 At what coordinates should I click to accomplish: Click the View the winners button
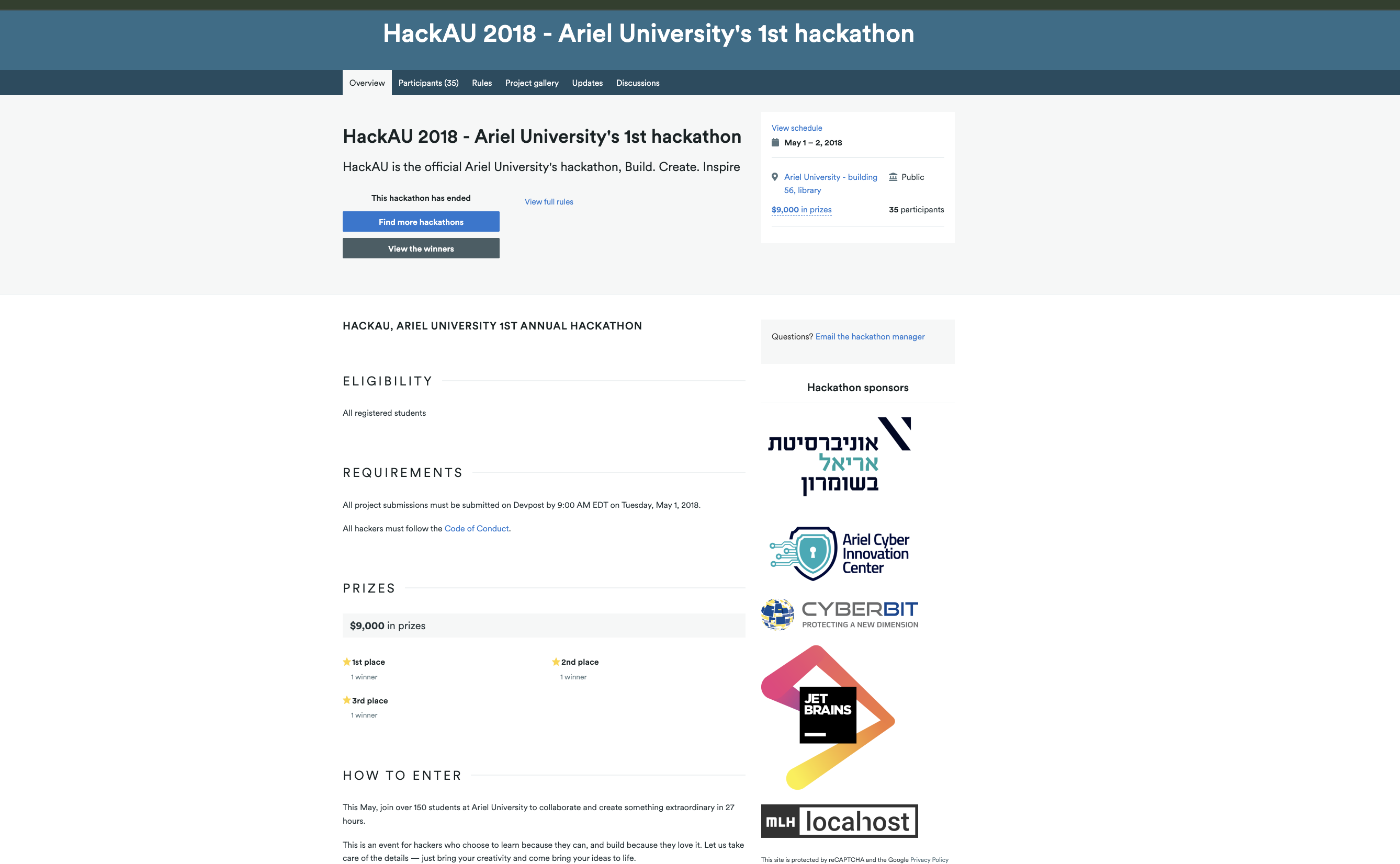421,248
